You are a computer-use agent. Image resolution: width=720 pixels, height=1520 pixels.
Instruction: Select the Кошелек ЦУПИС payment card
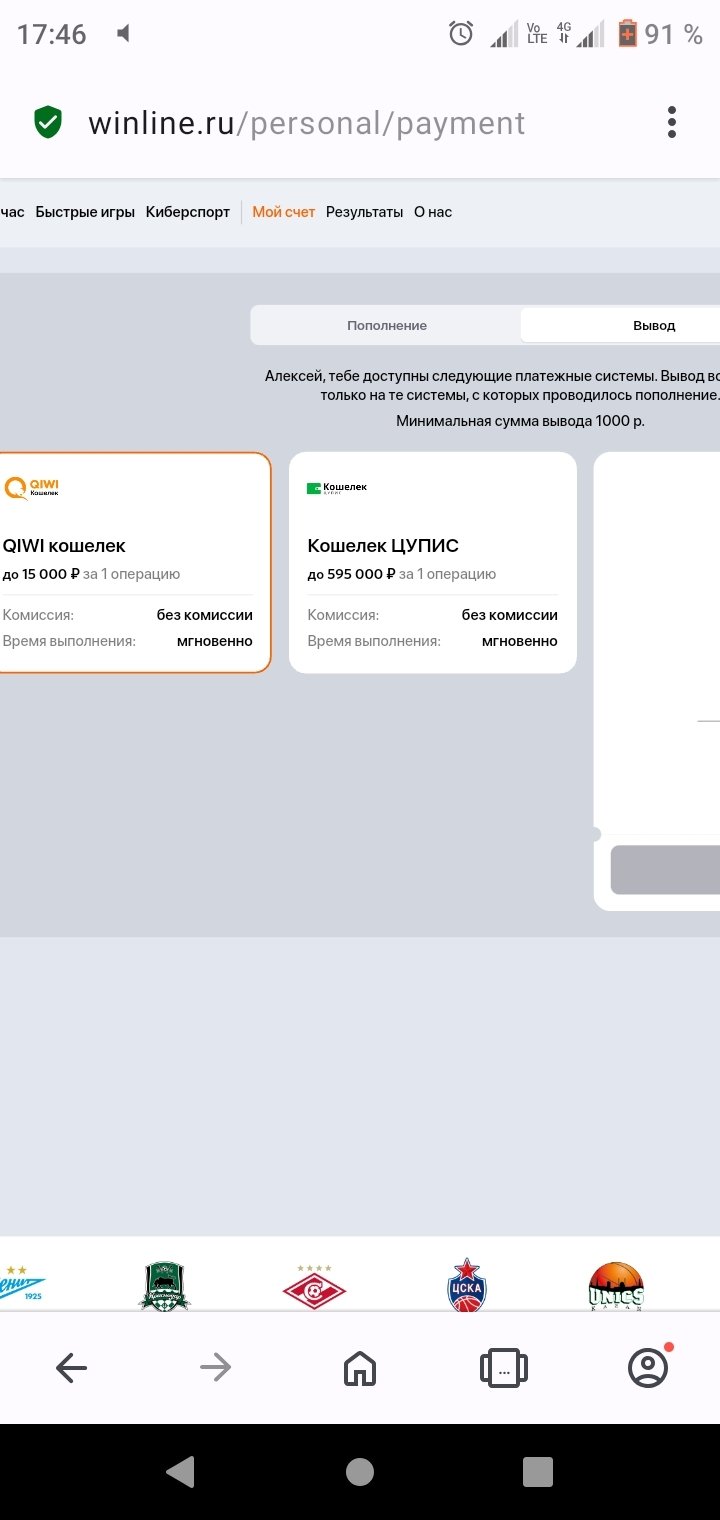click(x=432, y=562)
